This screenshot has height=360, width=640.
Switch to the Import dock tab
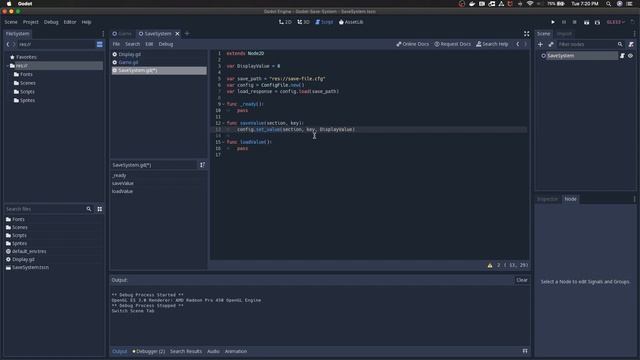pyautogui.click(x=564, y=33)
